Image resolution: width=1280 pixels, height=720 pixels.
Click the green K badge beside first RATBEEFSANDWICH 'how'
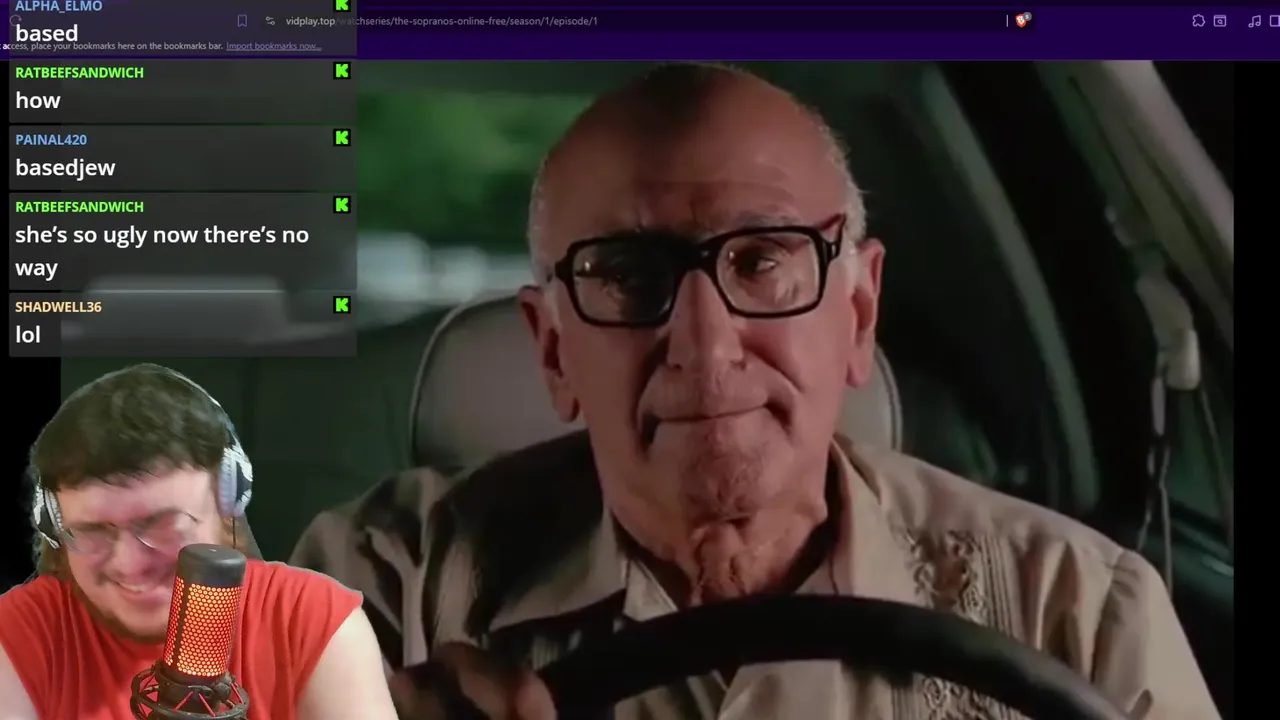click(342, 71)
